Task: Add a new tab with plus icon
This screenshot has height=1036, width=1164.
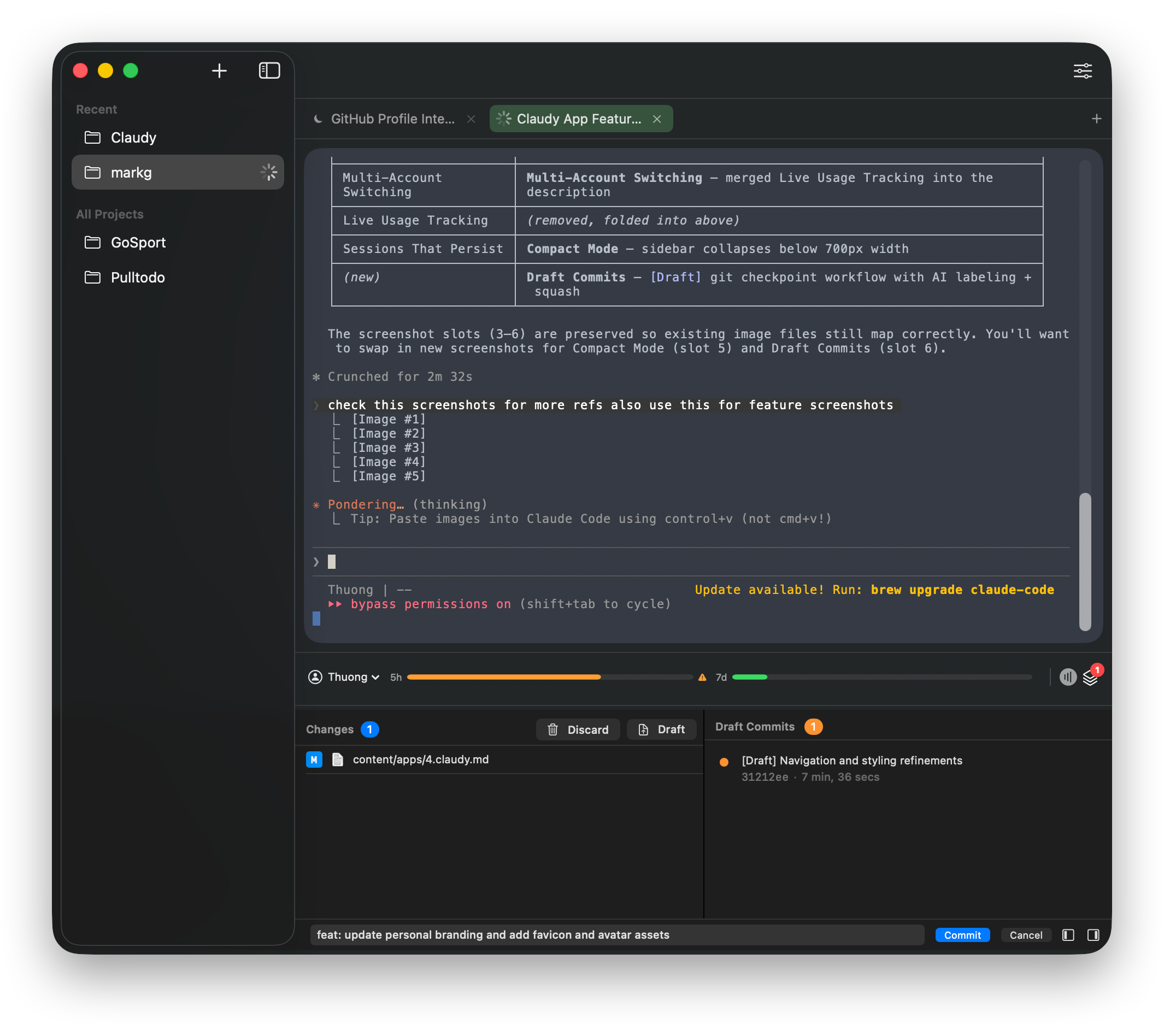Action: 1096,119
